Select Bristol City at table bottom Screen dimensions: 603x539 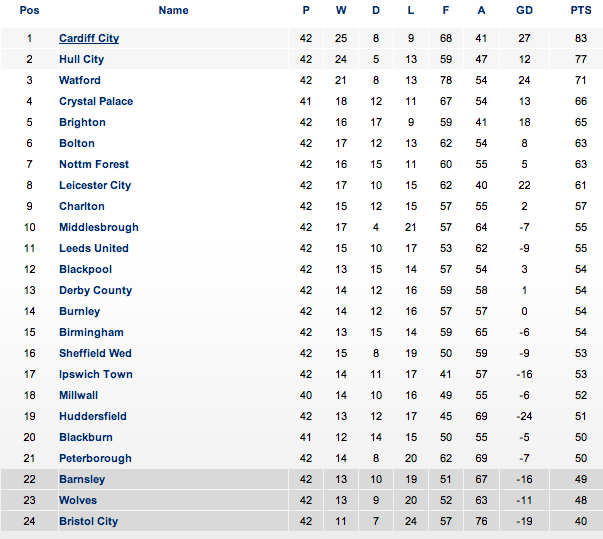(x=88, y=521)
